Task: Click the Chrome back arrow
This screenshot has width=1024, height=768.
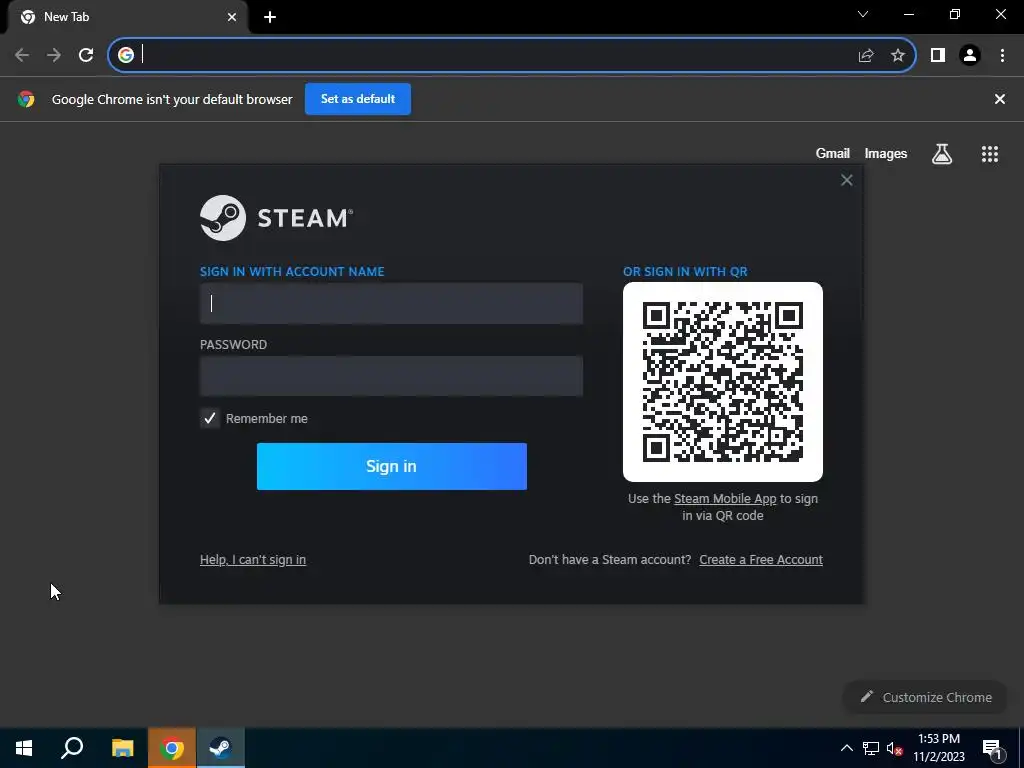Action: click(x=22, y=56)
